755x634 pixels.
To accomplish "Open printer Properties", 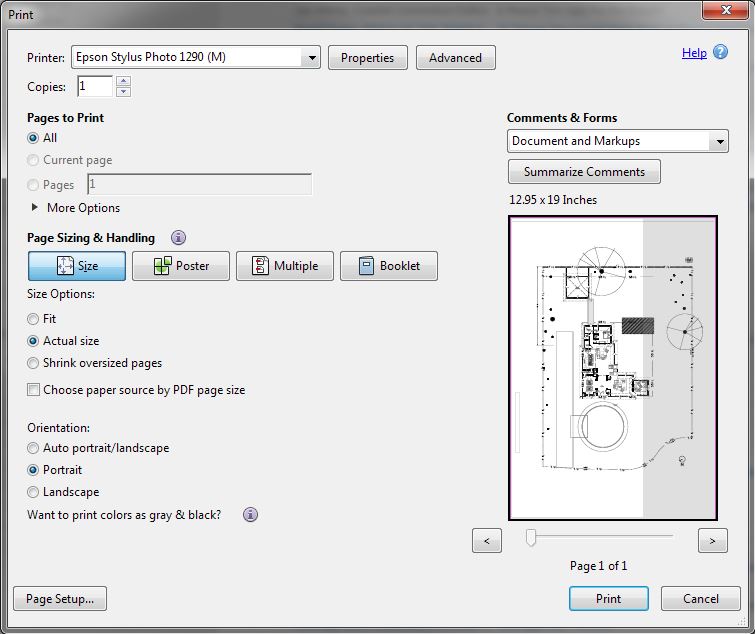I will pos(367,58).
